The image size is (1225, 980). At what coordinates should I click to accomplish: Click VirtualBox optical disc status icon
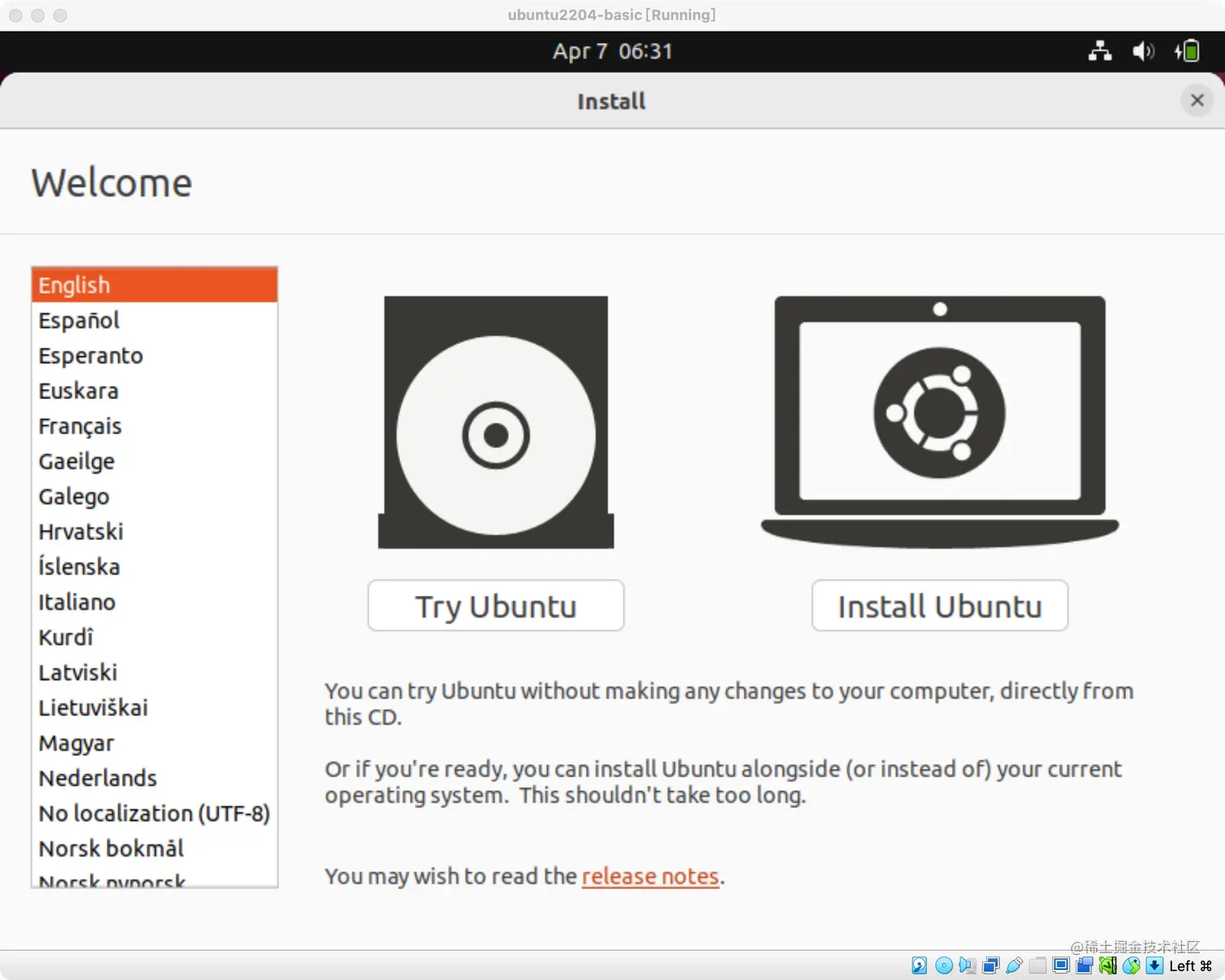pyautogui.click(x=944, y=965)
